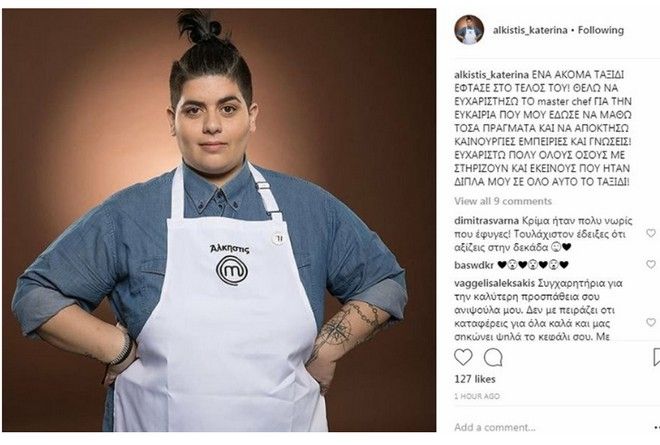Click alkistis_katerina username in caption

(x=492, y=75)
